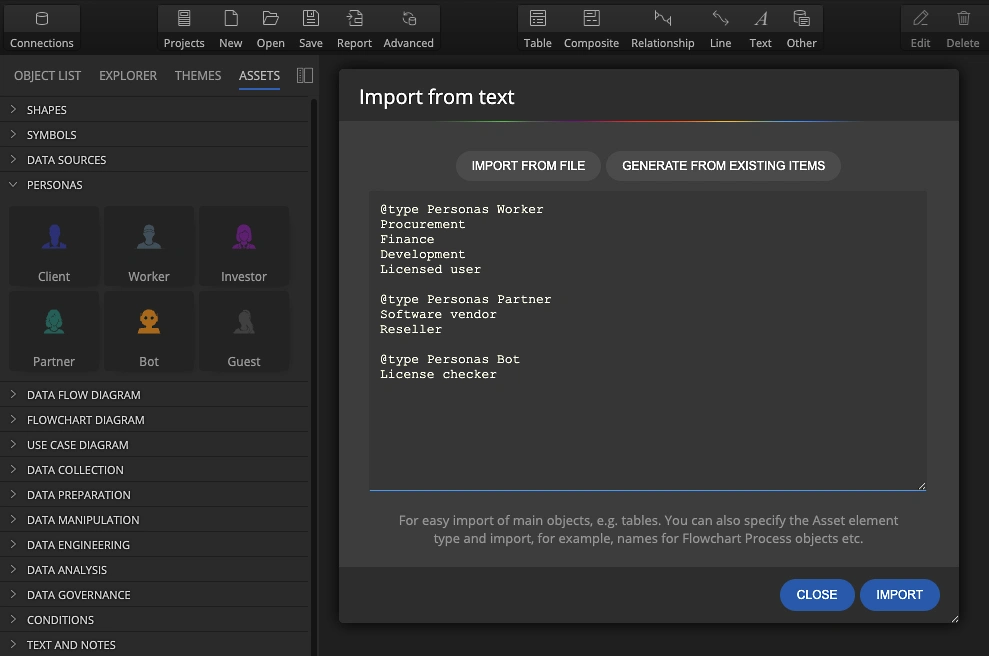
Task: Expand the Data Manipulation section
Action: [155, 520]
